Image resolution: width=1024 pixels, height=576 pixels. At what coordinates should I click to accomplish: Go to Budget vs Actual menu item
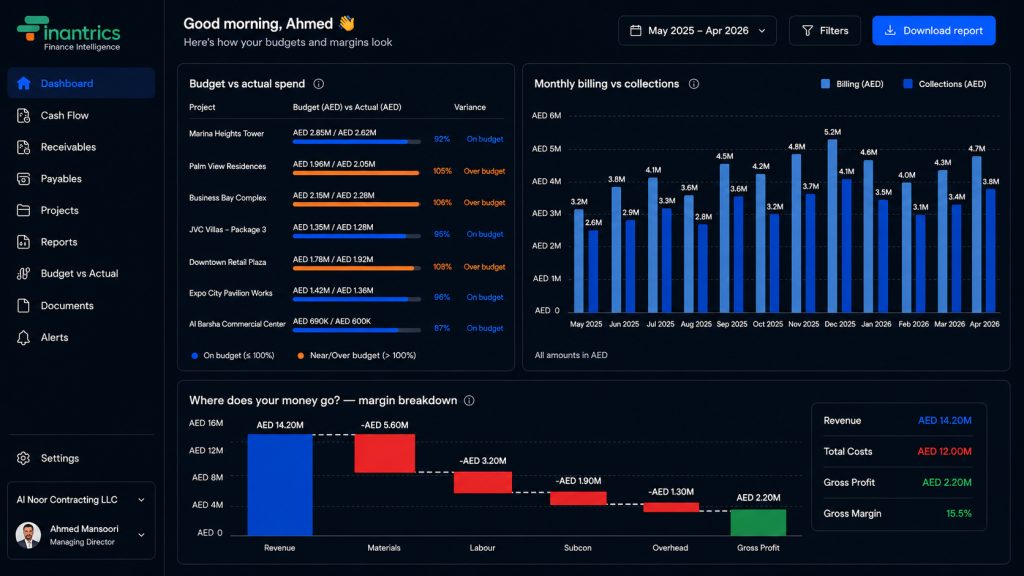(x=81, y=274)
